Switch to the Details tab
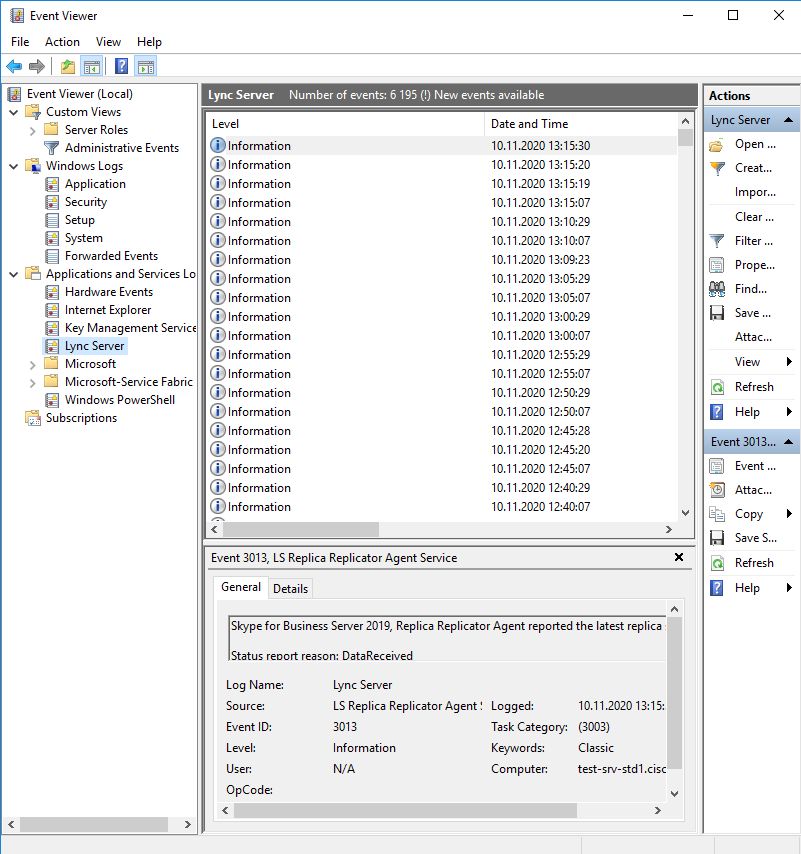 coord(290,589)
